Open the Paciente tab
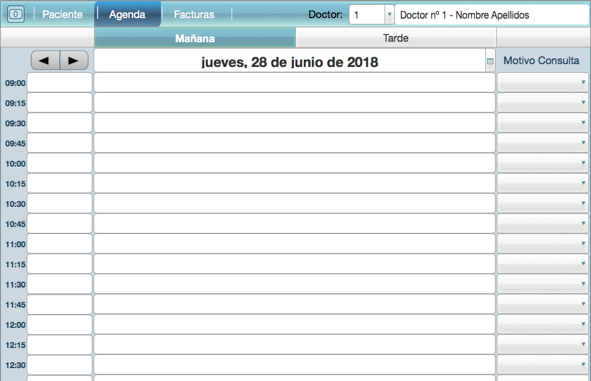Screen dimensions: 591x381 (62, 14)
